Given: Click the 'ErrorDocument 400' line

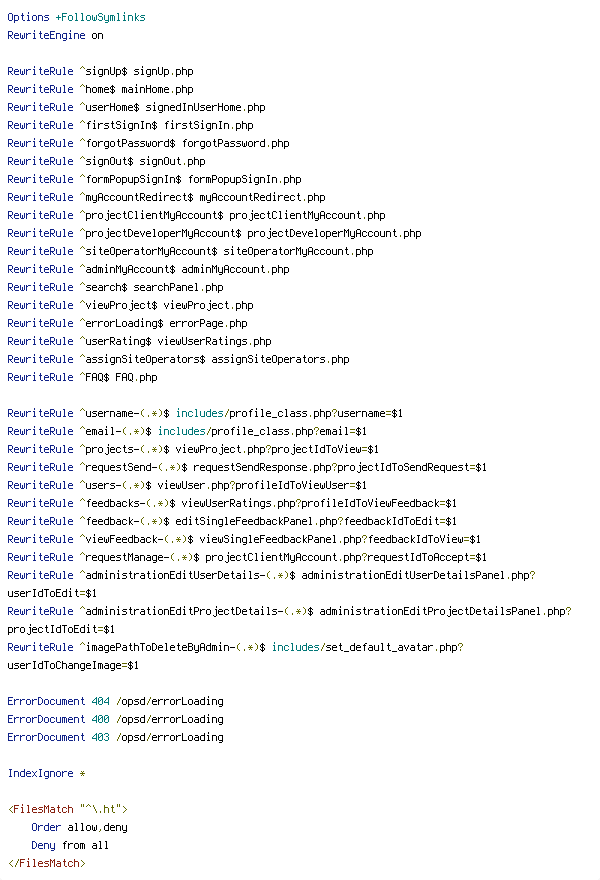Looking at the screenshot, I should coord(116,718).
